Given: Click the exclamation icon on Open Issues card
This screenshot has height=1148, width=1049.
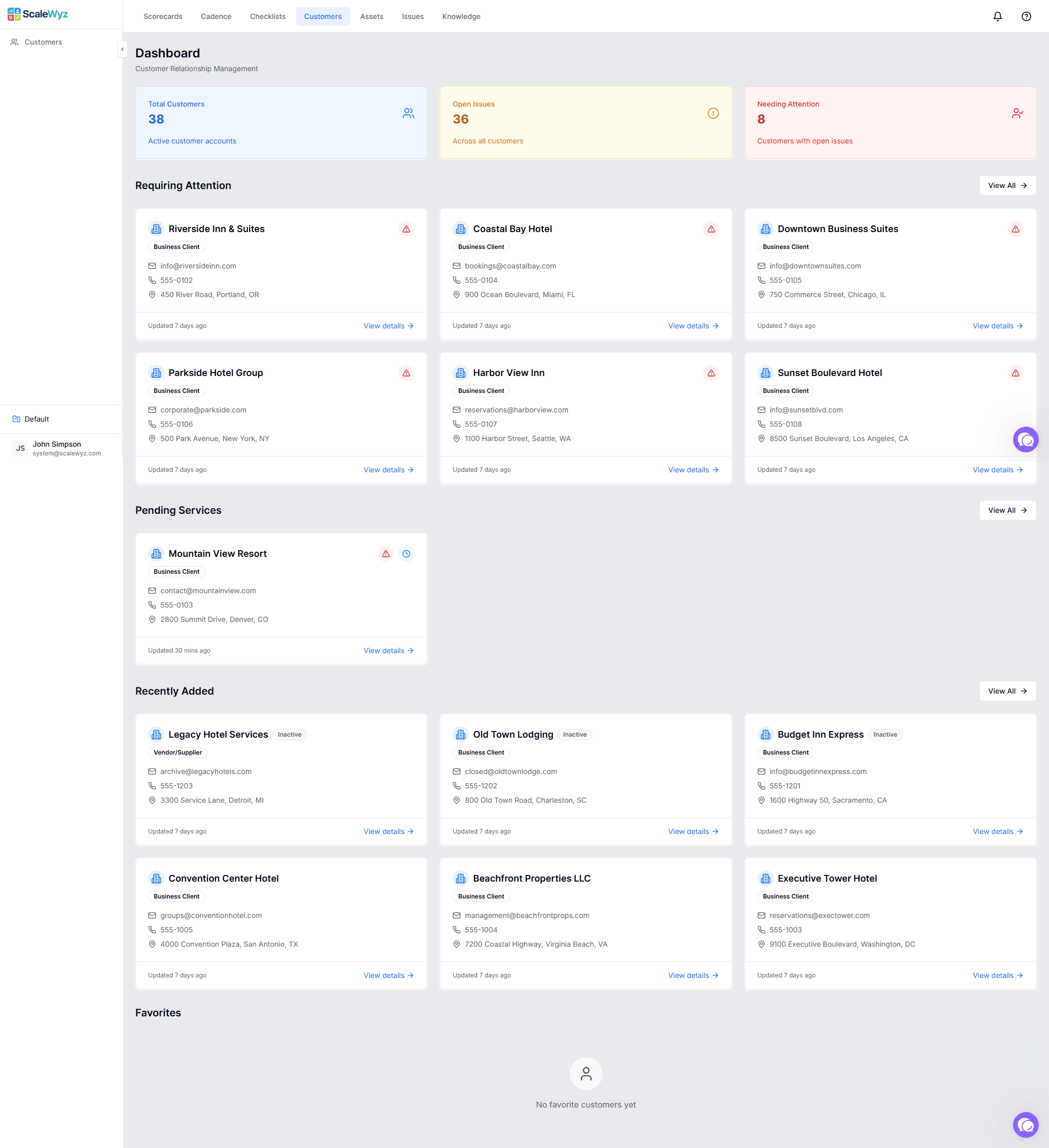Looking at the screenshot, I should (713, 113).
